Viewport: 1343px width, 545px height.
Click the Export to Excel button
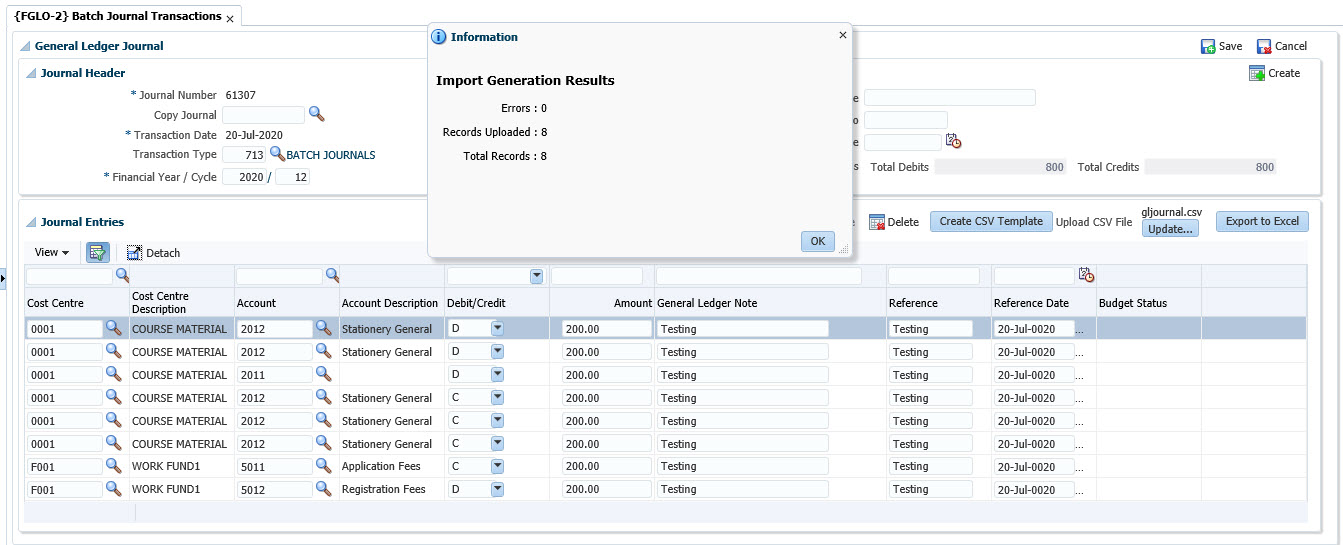[x=1261, y=221]
